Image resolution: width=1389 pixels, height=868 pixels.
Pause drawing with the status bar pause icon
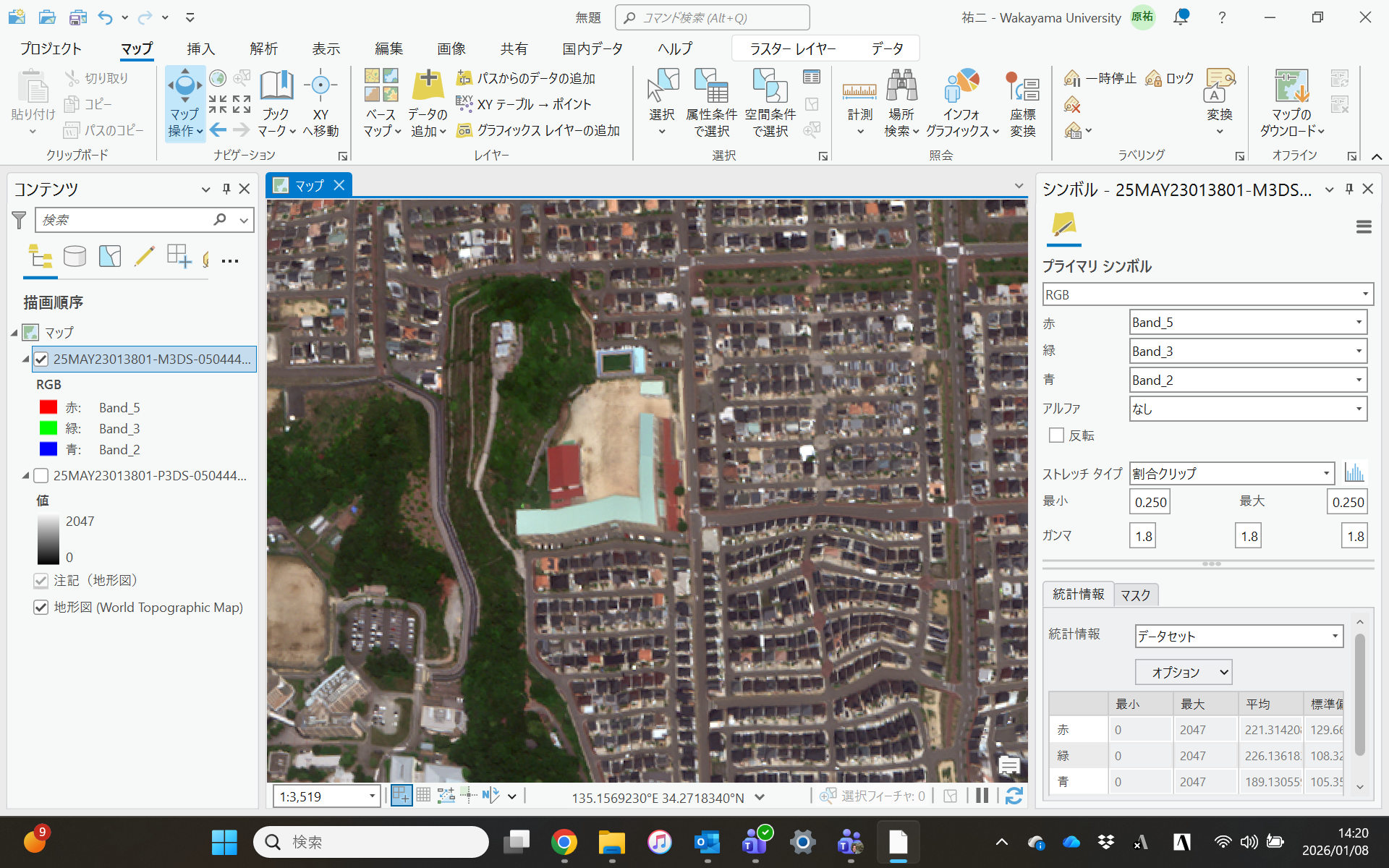click(982, 796)
